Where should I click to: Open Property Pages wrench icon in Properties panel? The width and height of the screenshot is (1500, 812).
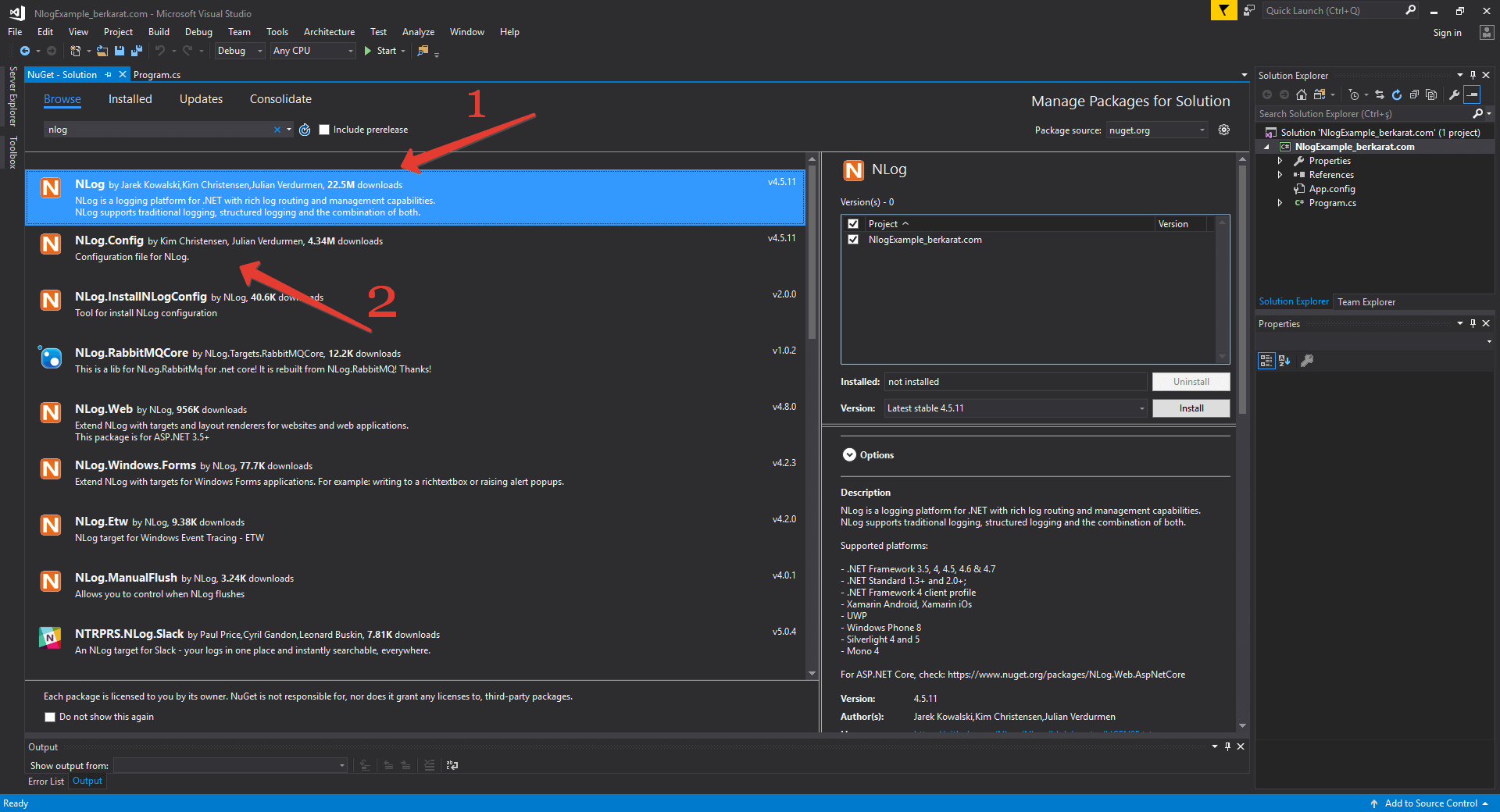point(1307,361)
